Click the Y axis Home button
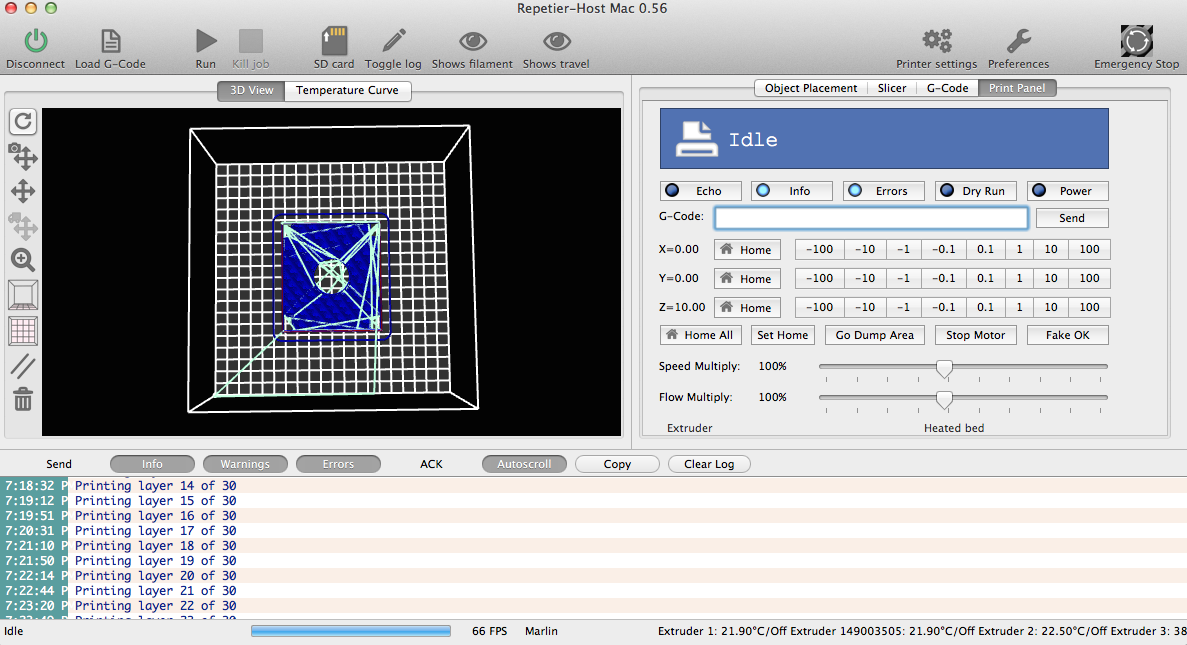1187x645 pixels. coord(746,278)
